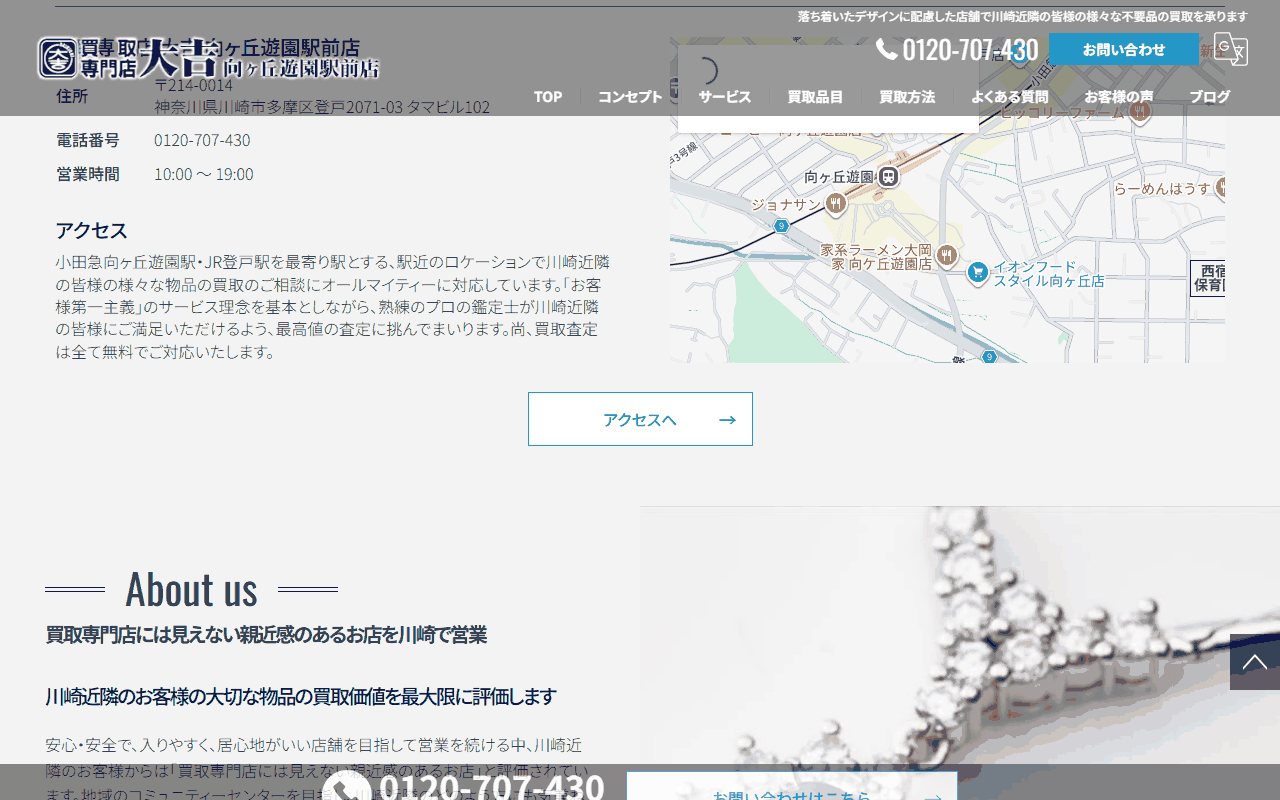
Task: Click the アクセス heading
Action: tap(92, 230)
